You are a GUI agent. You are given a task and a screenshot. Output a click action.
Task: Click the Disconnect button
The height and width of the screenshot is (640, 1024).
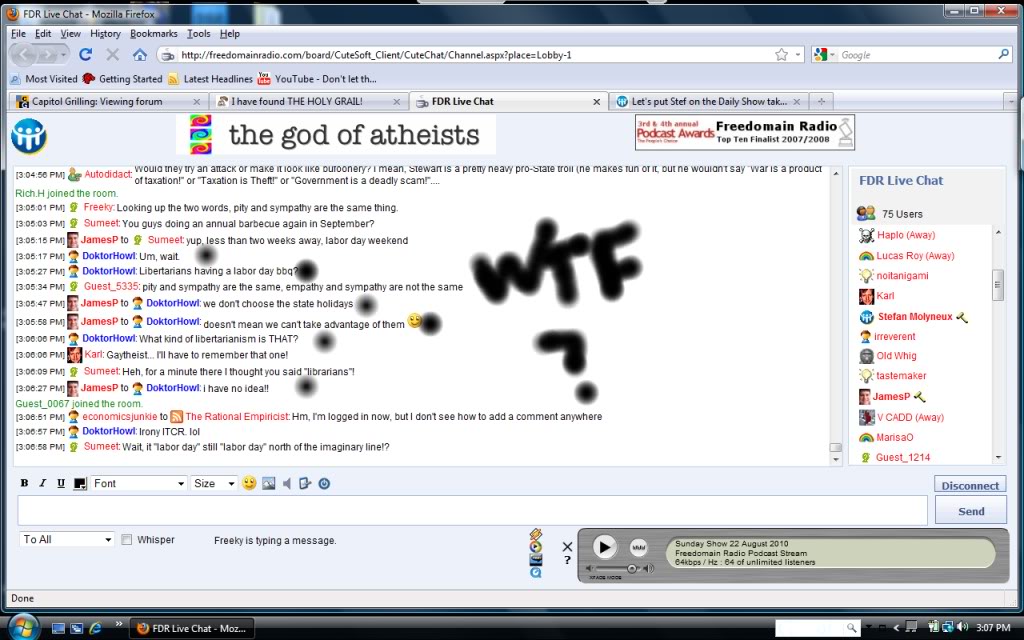[x=970, y=485]
